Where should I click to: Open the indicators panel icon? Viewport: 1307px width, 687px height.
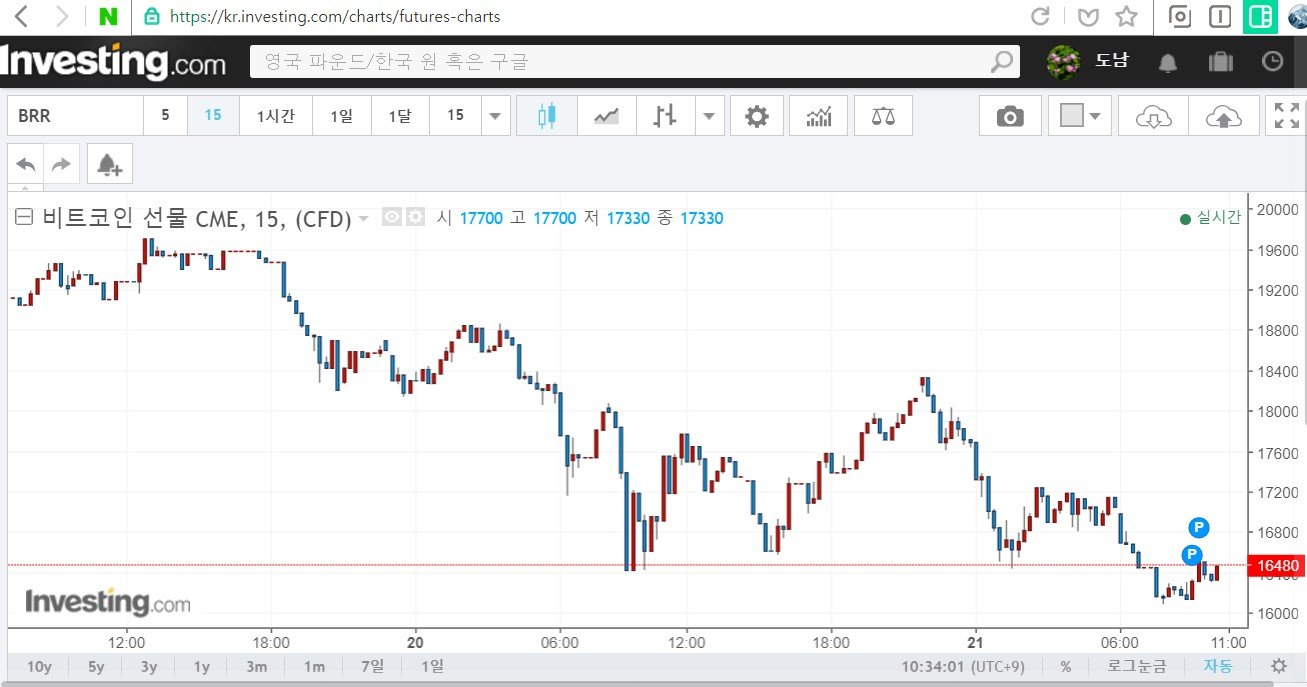pyautogui.click(x=819, y=115)
